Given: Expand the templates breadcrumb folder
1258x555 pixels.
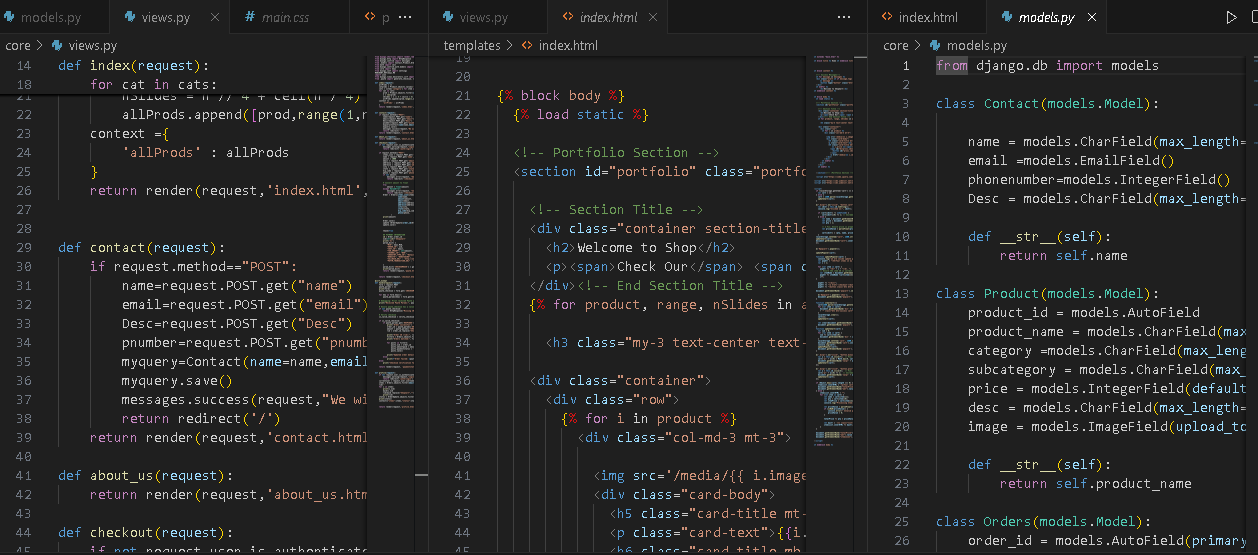Looking at the screenshot, I should [x=471, y=45].
